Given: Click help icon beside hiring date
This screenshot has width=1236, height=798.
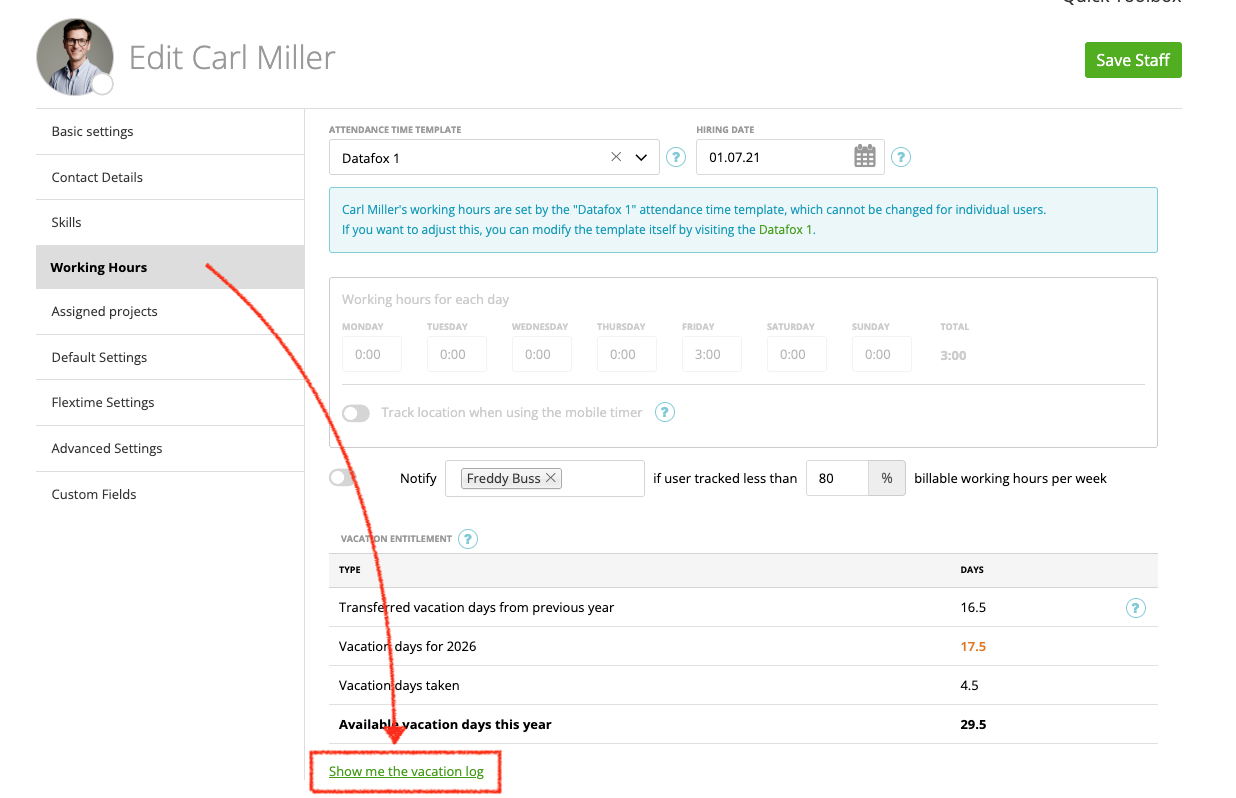Looking at the screenshot, I should (901, 157).
